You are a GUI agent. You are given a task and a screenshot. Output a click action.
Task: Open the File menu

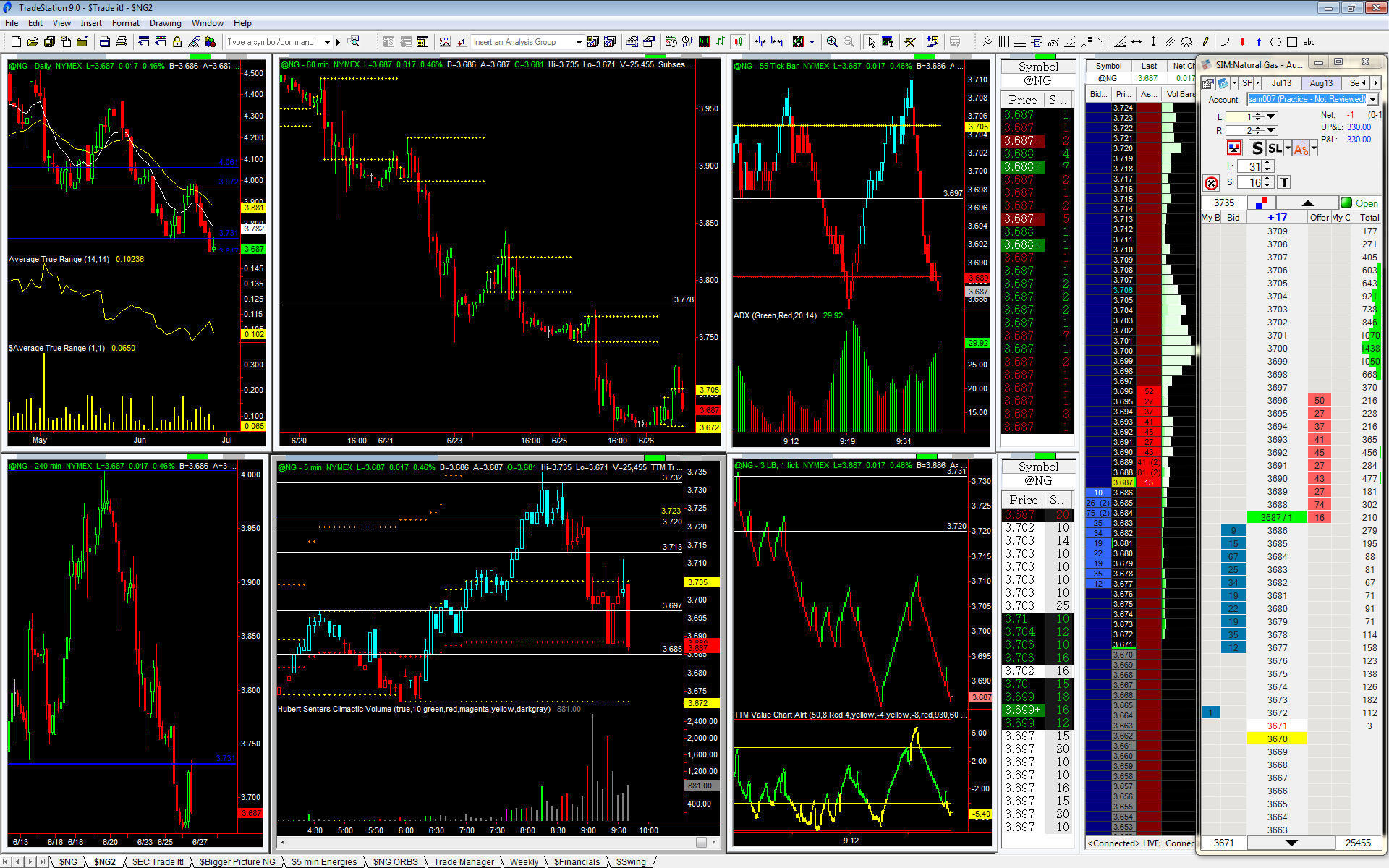pos(12,23)
